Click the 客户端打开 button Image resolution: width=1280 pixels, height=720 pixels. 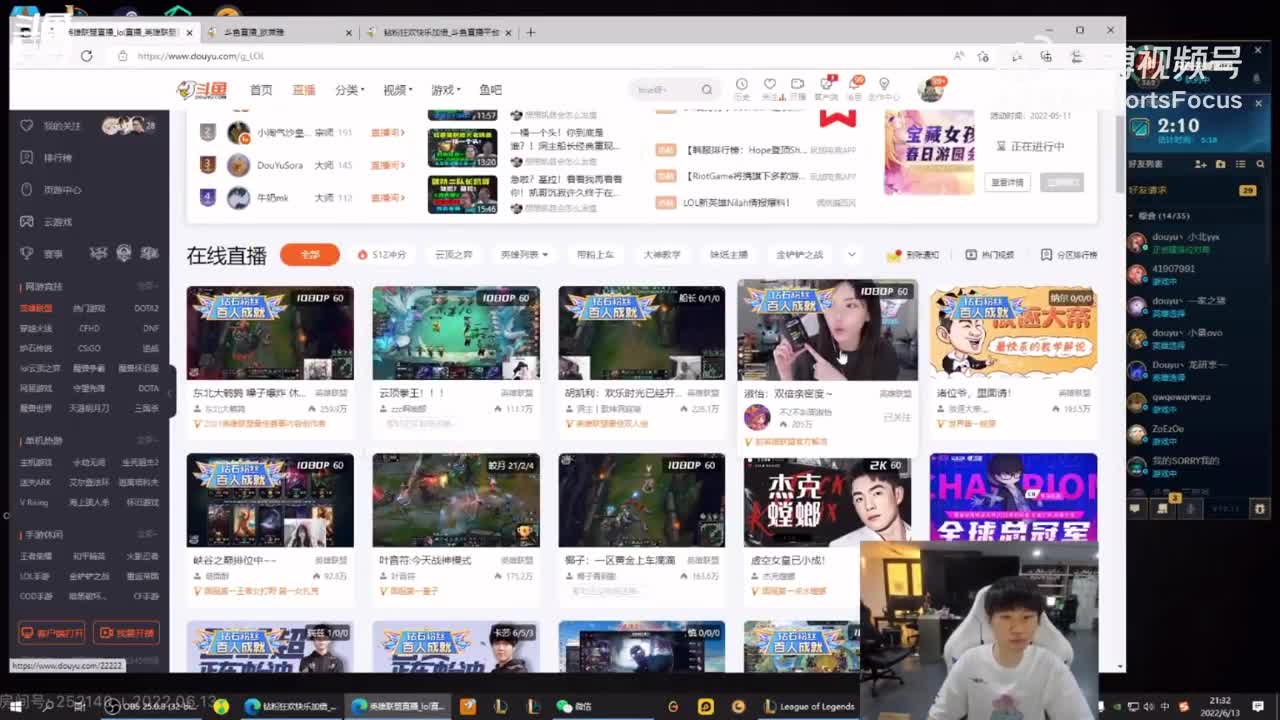pyautogui.click(x=52, y=633)
